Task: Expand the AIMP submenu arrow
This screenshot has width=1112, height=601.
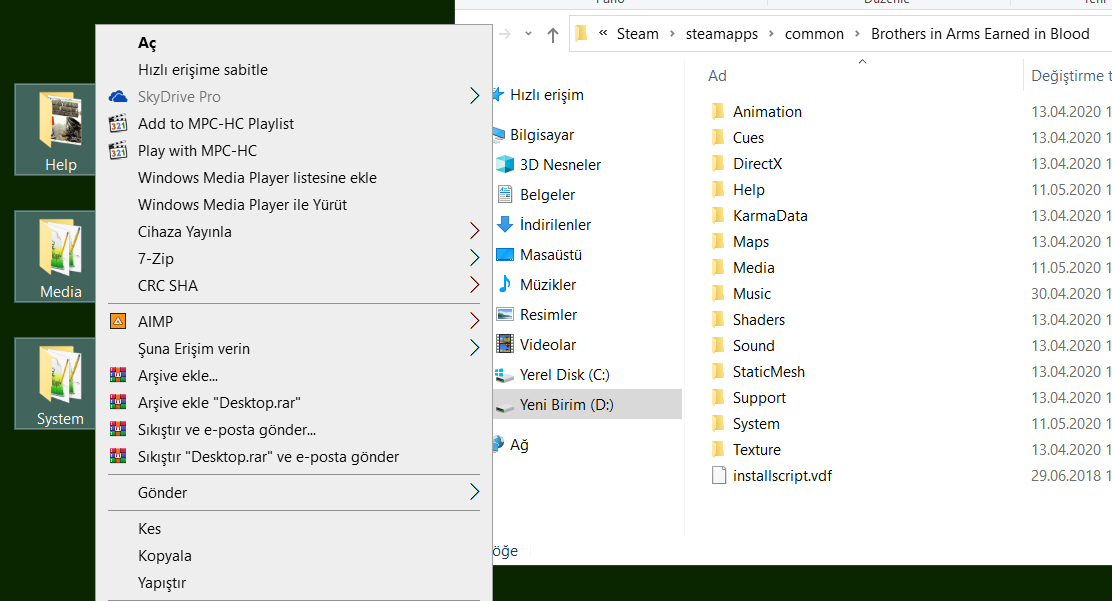Action: [x=474, y=321]
